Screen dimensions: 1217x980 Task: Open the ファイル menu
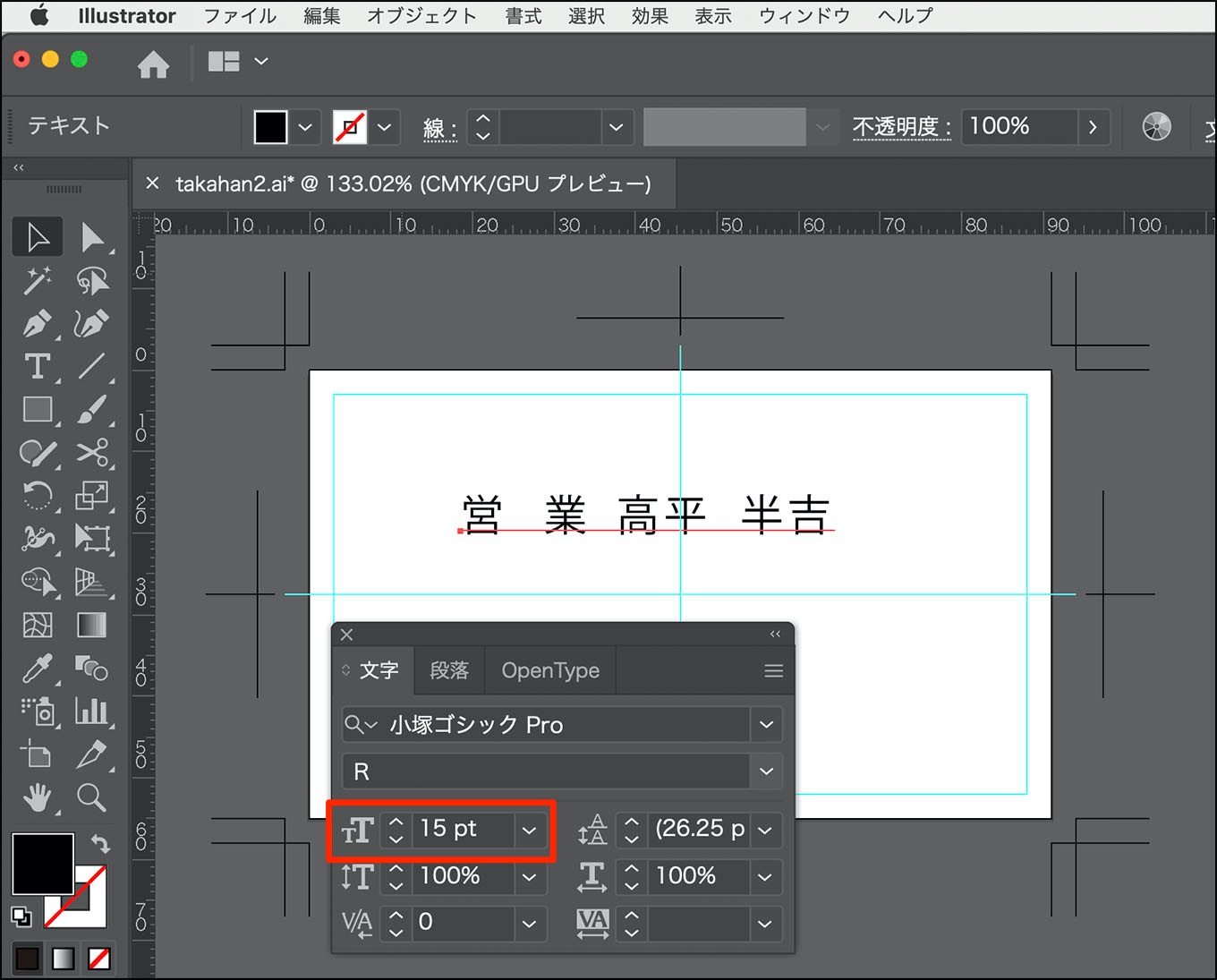coord(240,16)
